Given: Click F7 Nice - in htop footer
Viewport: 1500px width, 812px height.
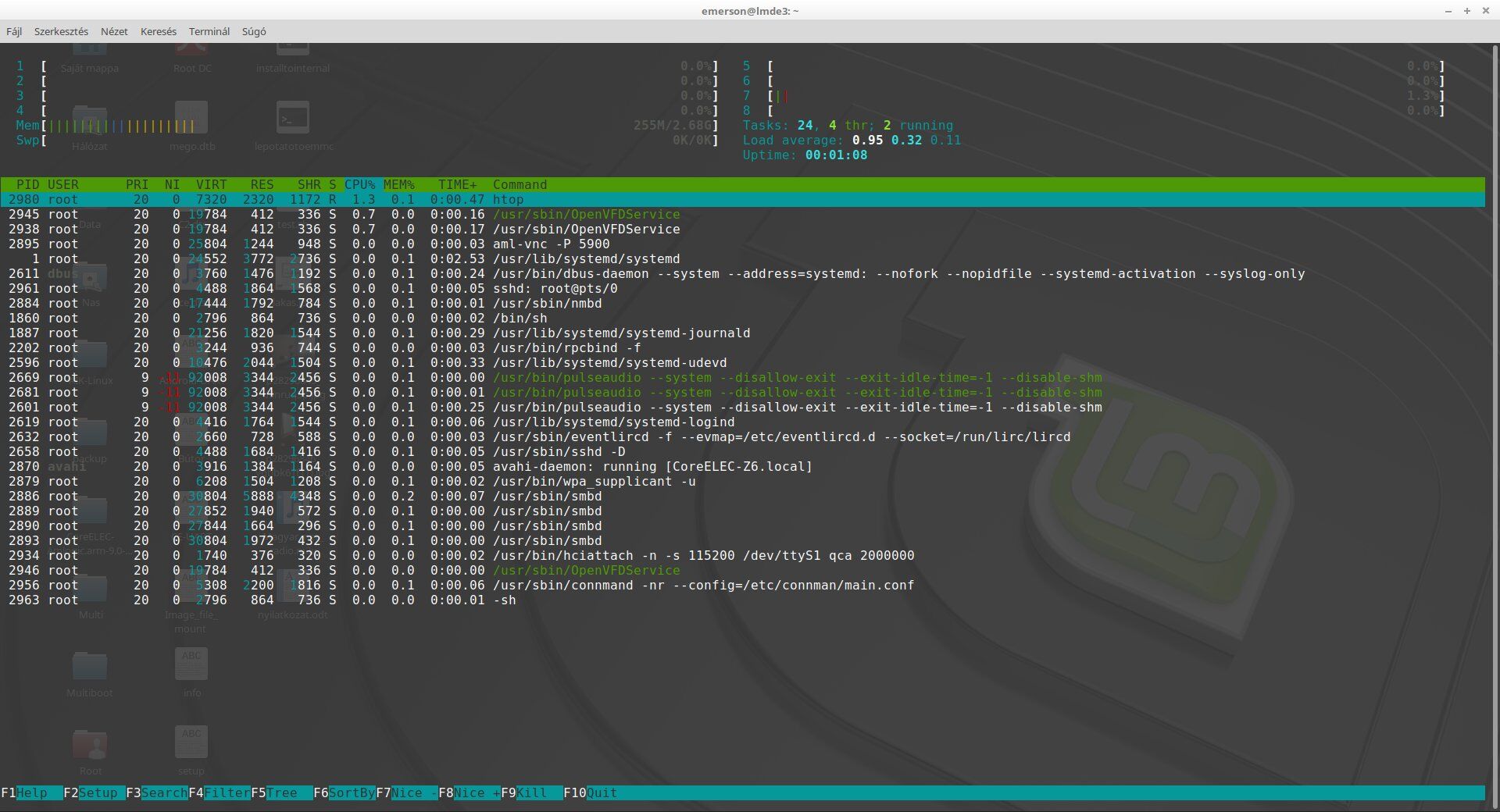Looking at the screenshot, I should click(406, 792).
